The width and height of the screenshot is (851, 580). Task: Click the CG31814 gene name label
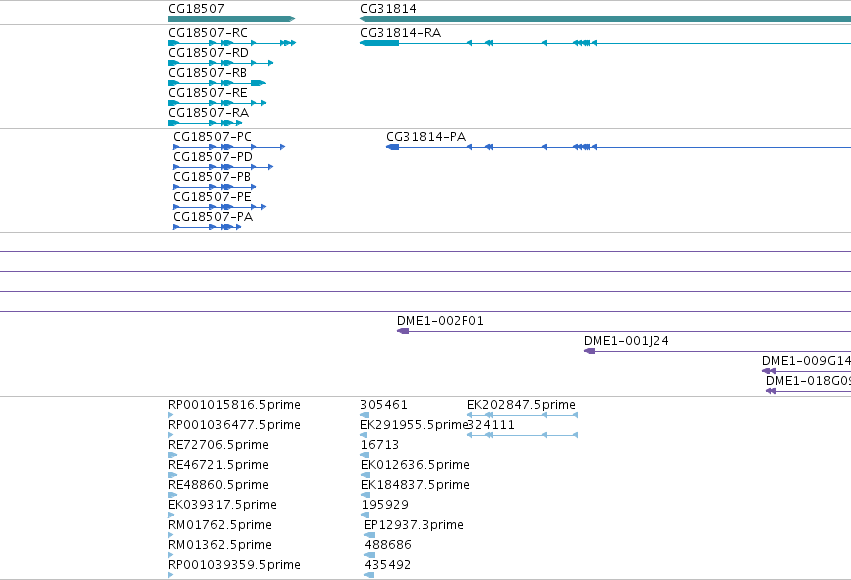(x=388, y=9)
